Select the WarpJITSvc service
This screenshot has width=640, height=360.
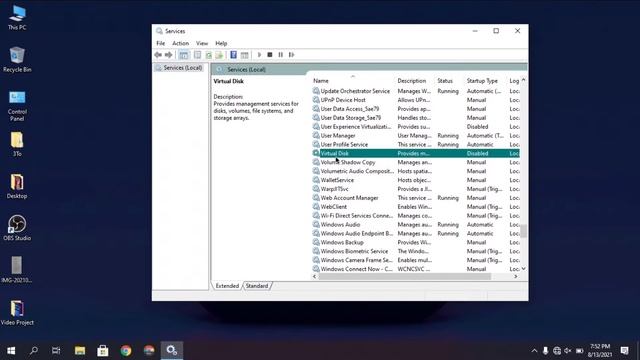[x=416, y=189]
